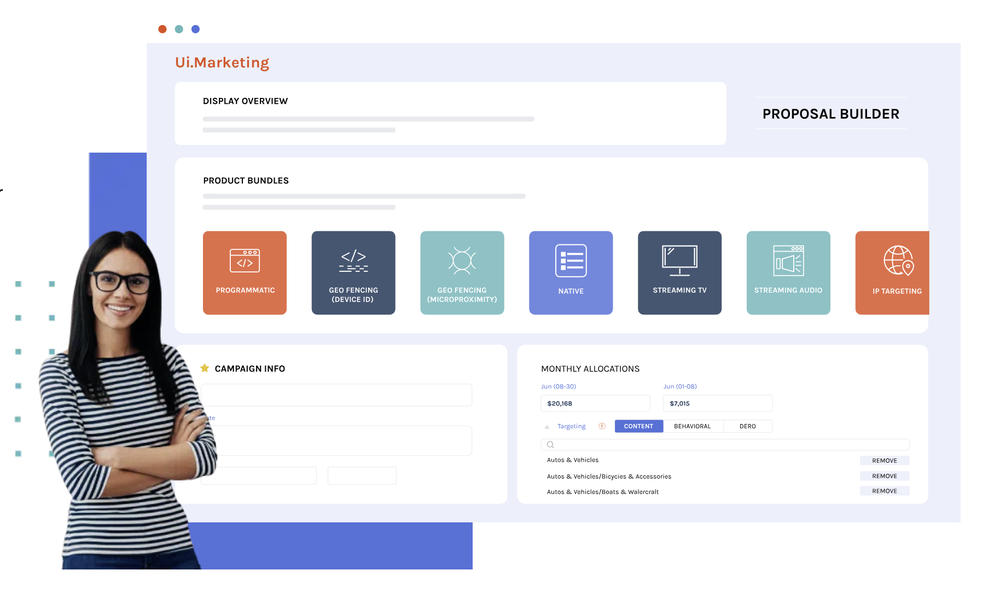The height and width of the screenshot is (605, 1000).
Task: Click the orange dot at the top left
Action: click(x=162, y=29)
